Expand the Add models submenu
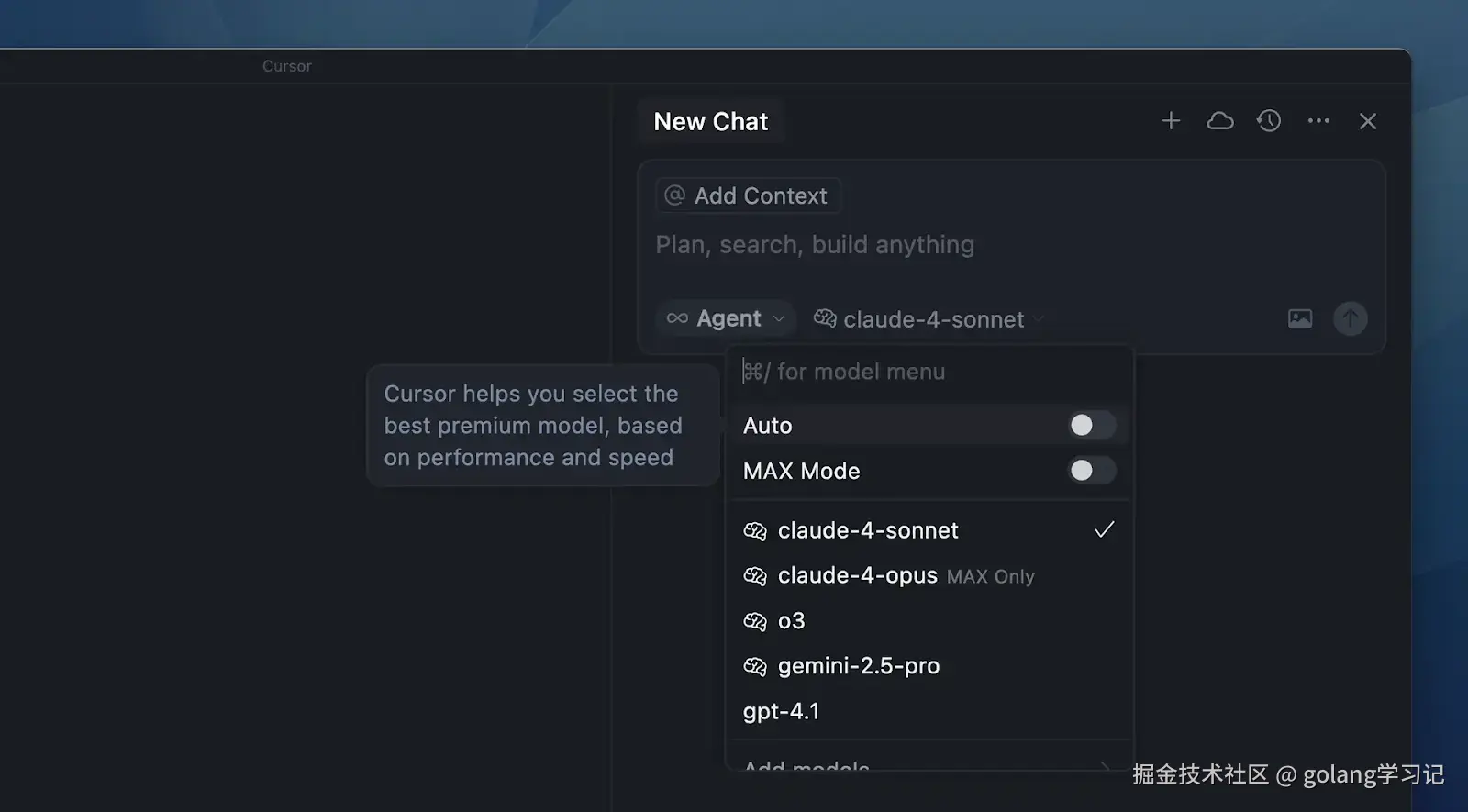 (929, 763)
